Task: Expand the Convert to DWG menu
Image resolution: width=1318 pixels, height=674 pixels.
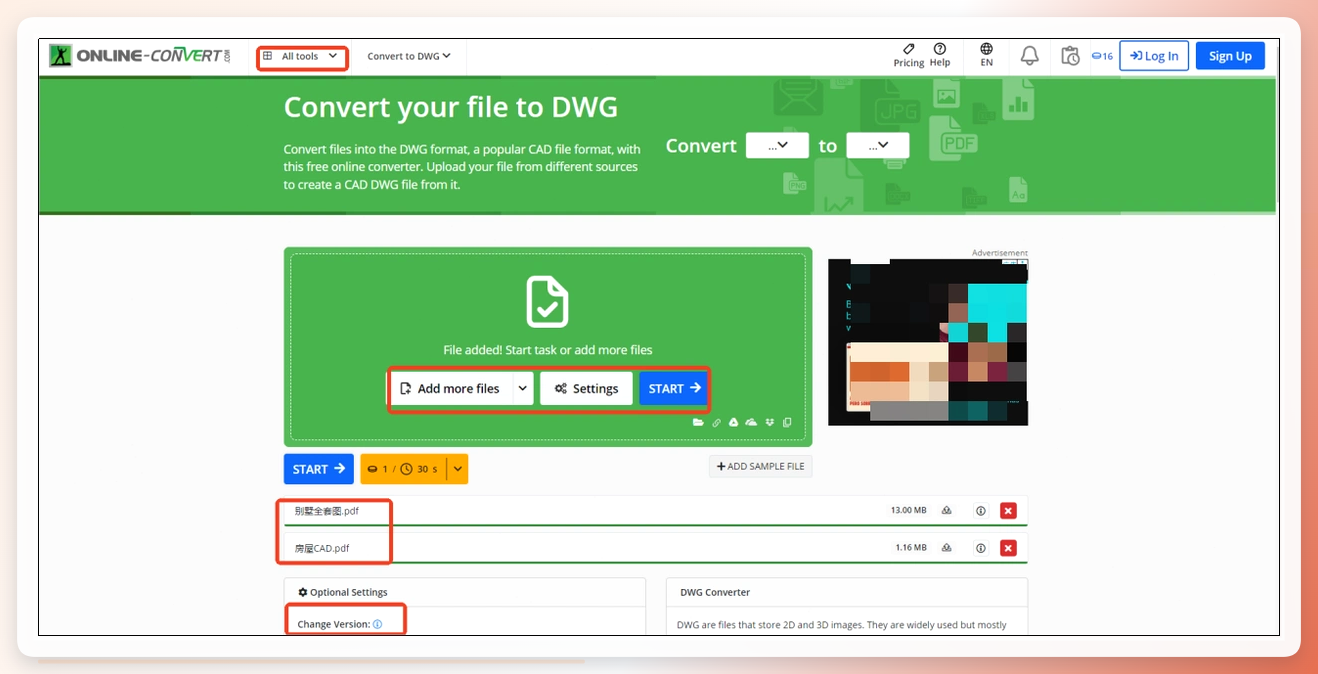Action: pyautogui.click(x=409, y=56)
